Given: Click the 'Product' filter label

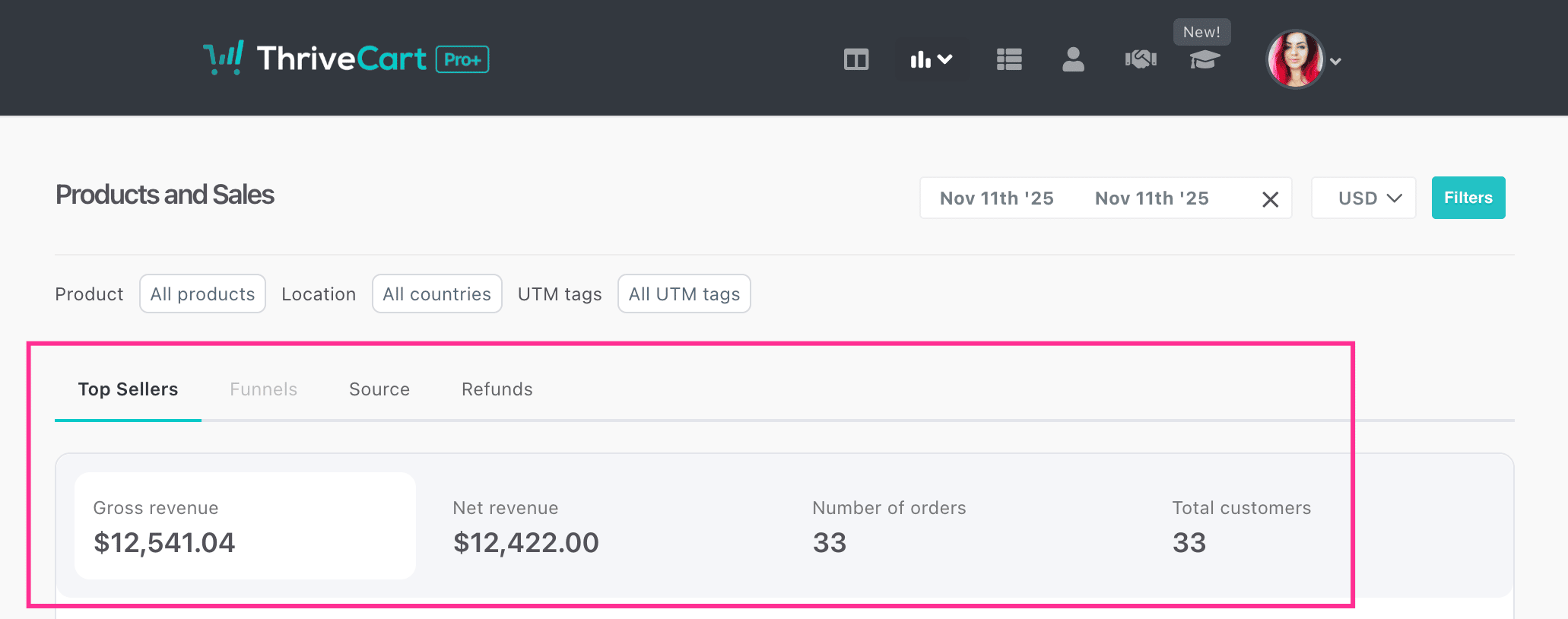Looking at the screenshot, I should click(89, 294).
